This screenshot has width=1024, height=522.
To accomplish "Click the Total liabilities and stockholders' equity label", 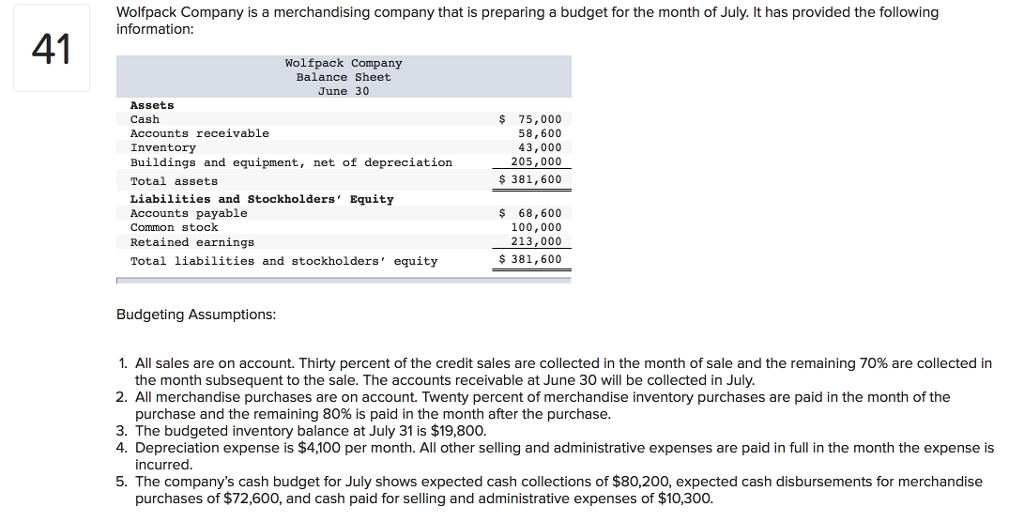I will coord(284,261).
